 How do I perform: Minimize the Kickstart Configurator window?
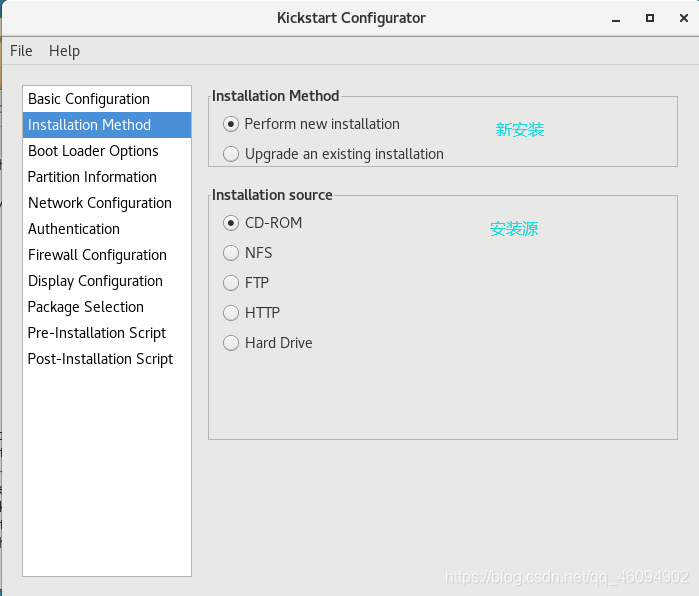616,19
